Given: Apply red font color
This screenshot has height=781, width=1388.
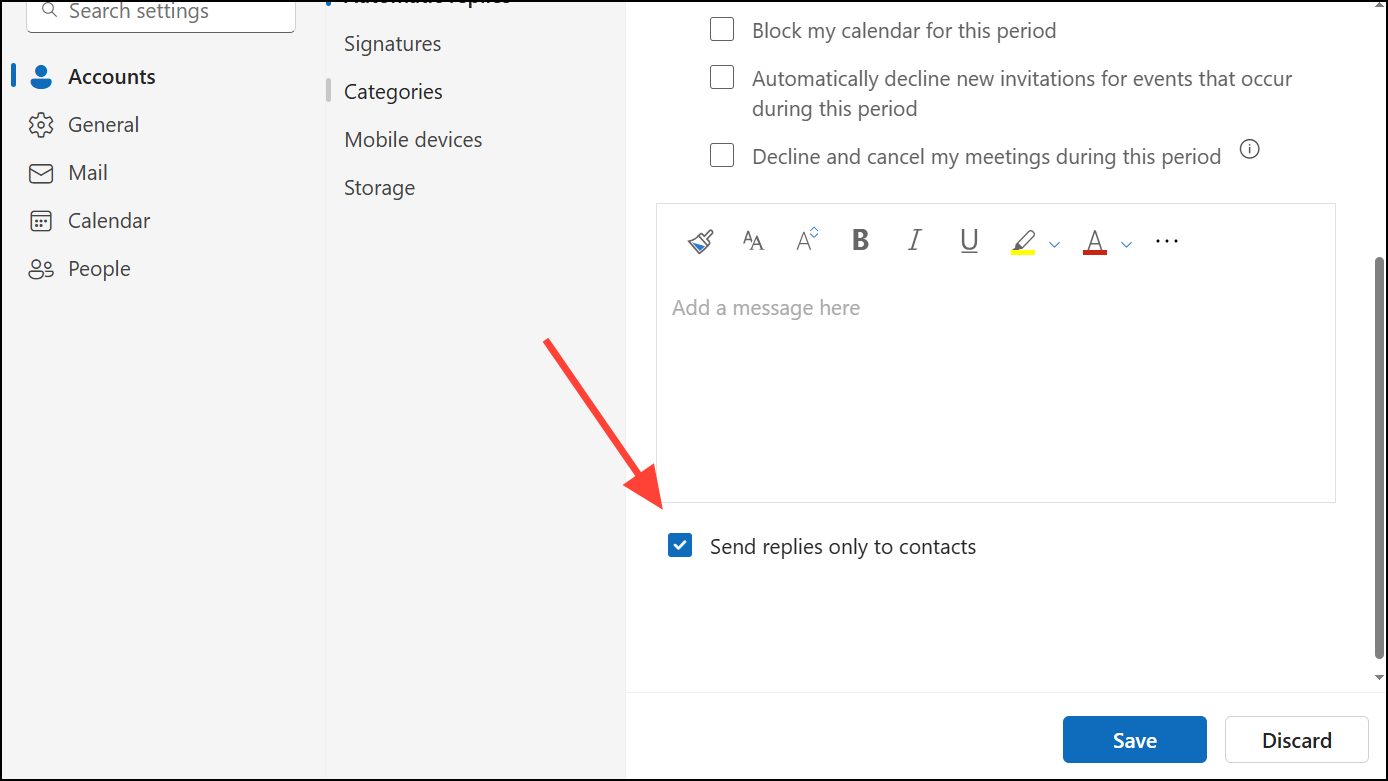Looking at the screenshot, I should tap(1095, 242).
